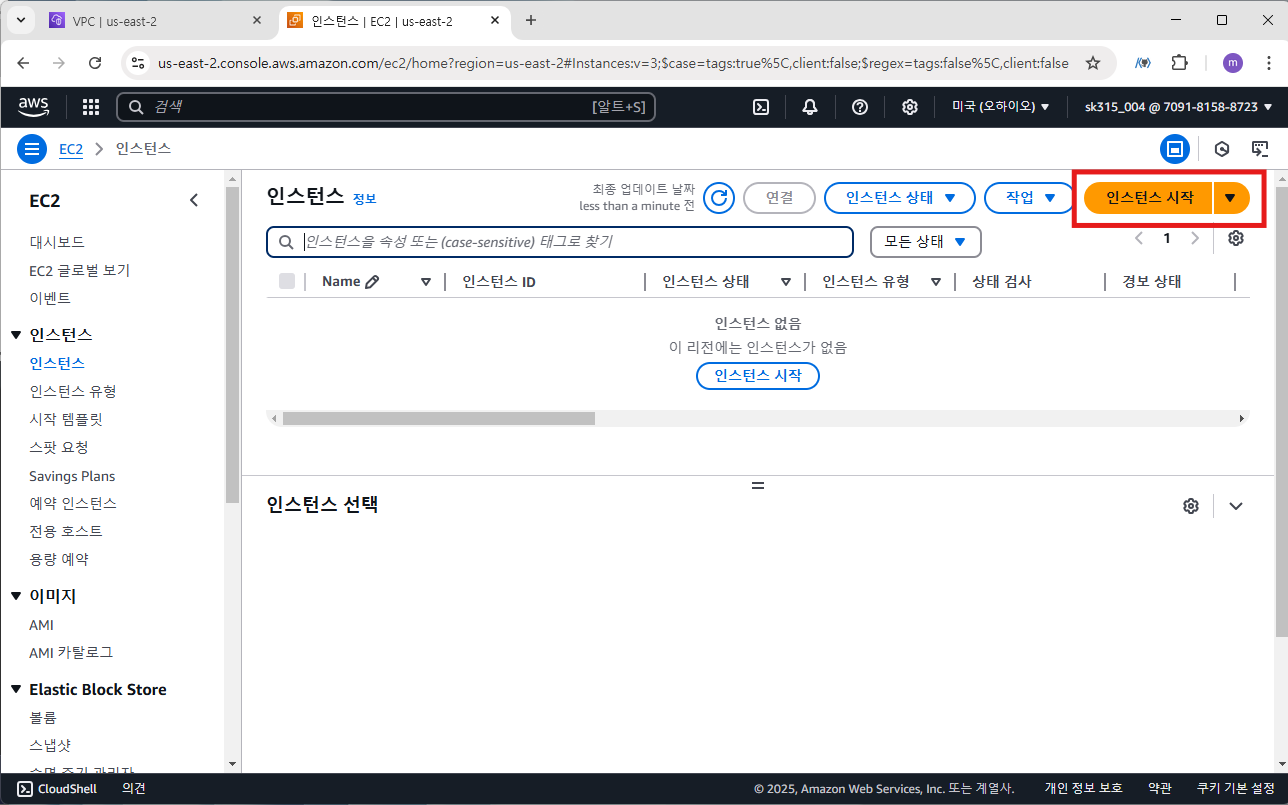Click the CloudShell icon in the footer
Image resolution: width=1288 pixels, height=805 pixels.
pyautogui.click(x=26, y=789)
